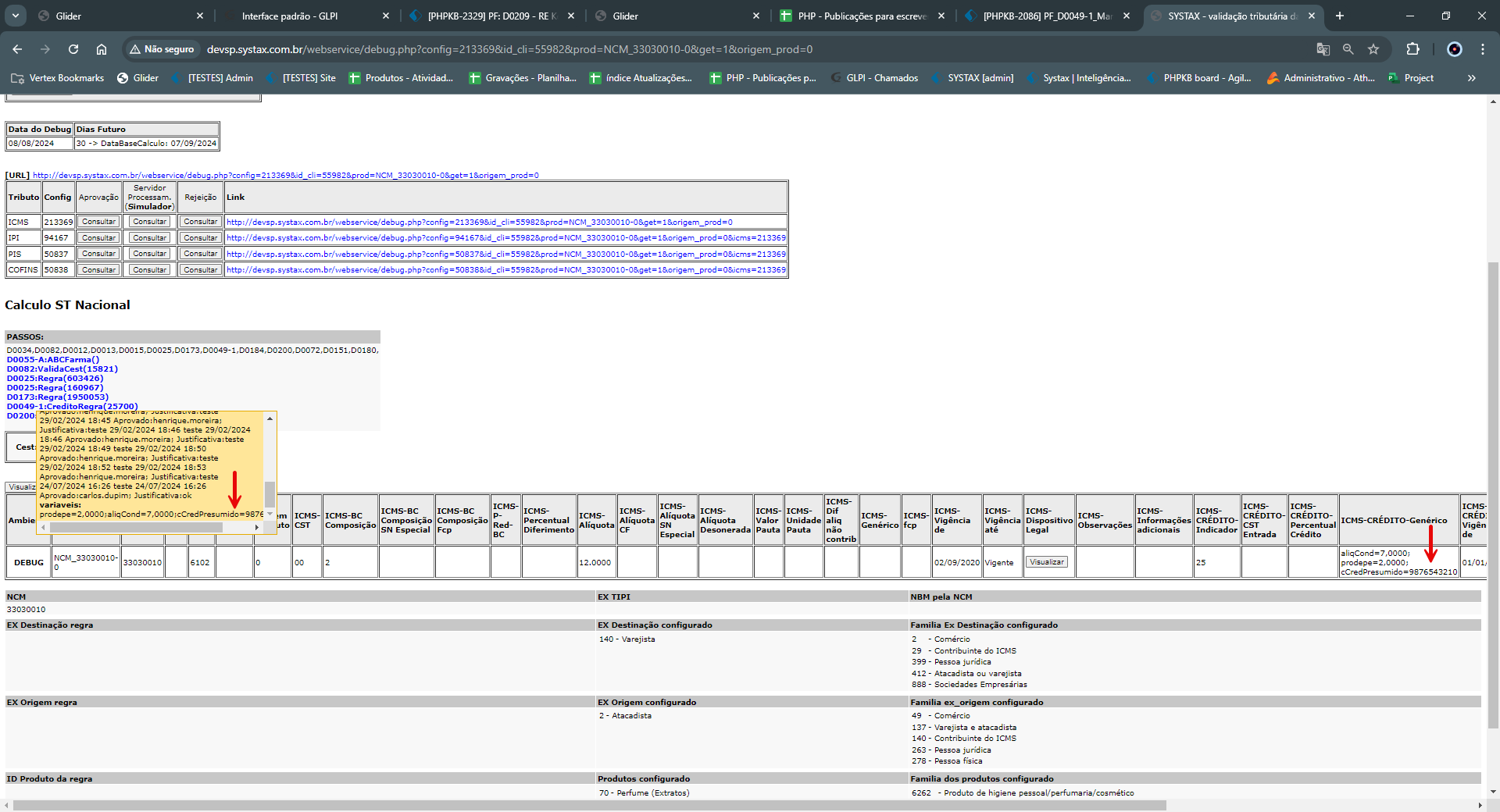This screenshot has width=1500, height=812.
Task: Click the NCM_33030010-0 cell in DEBUG row
Action: tap(86, 562)
